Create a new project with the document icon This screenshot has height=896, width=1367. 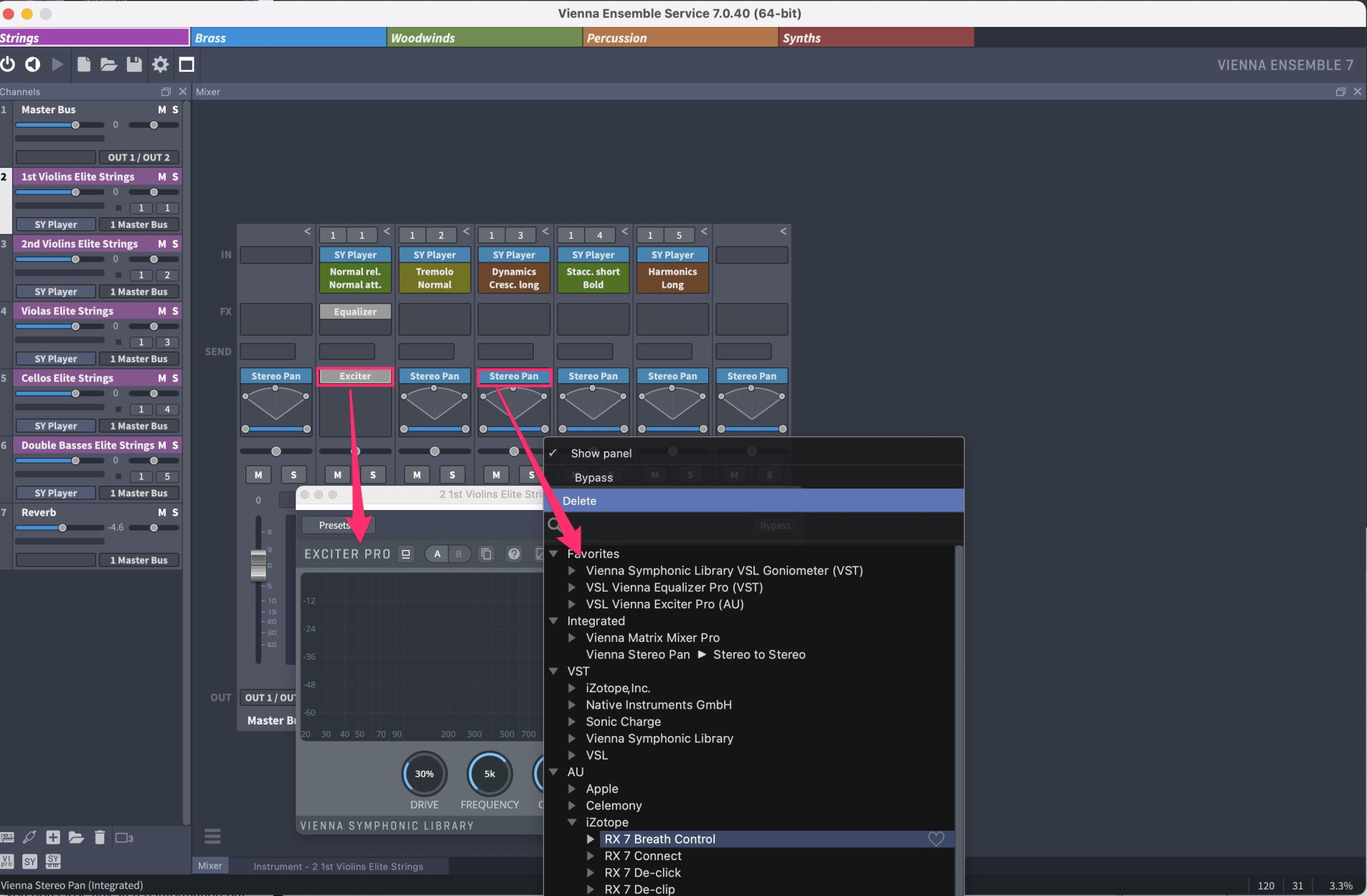[x=84, y=65]
